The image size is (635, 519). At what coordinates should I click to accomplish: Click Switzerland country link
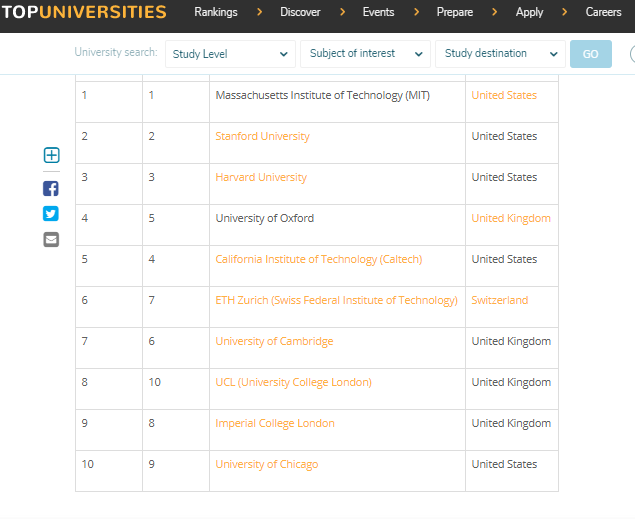[x=499, y=300]
